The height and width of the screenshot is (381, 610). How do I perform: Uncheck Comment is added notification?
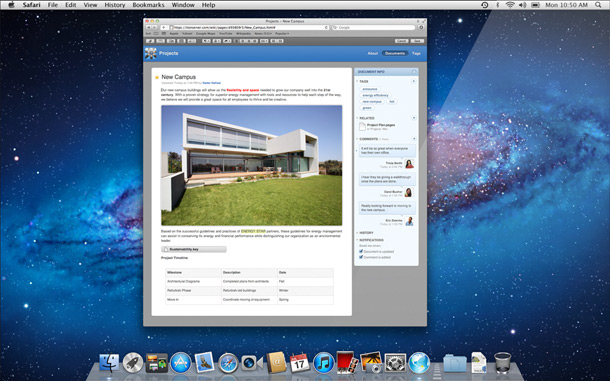tap(361, 257)
